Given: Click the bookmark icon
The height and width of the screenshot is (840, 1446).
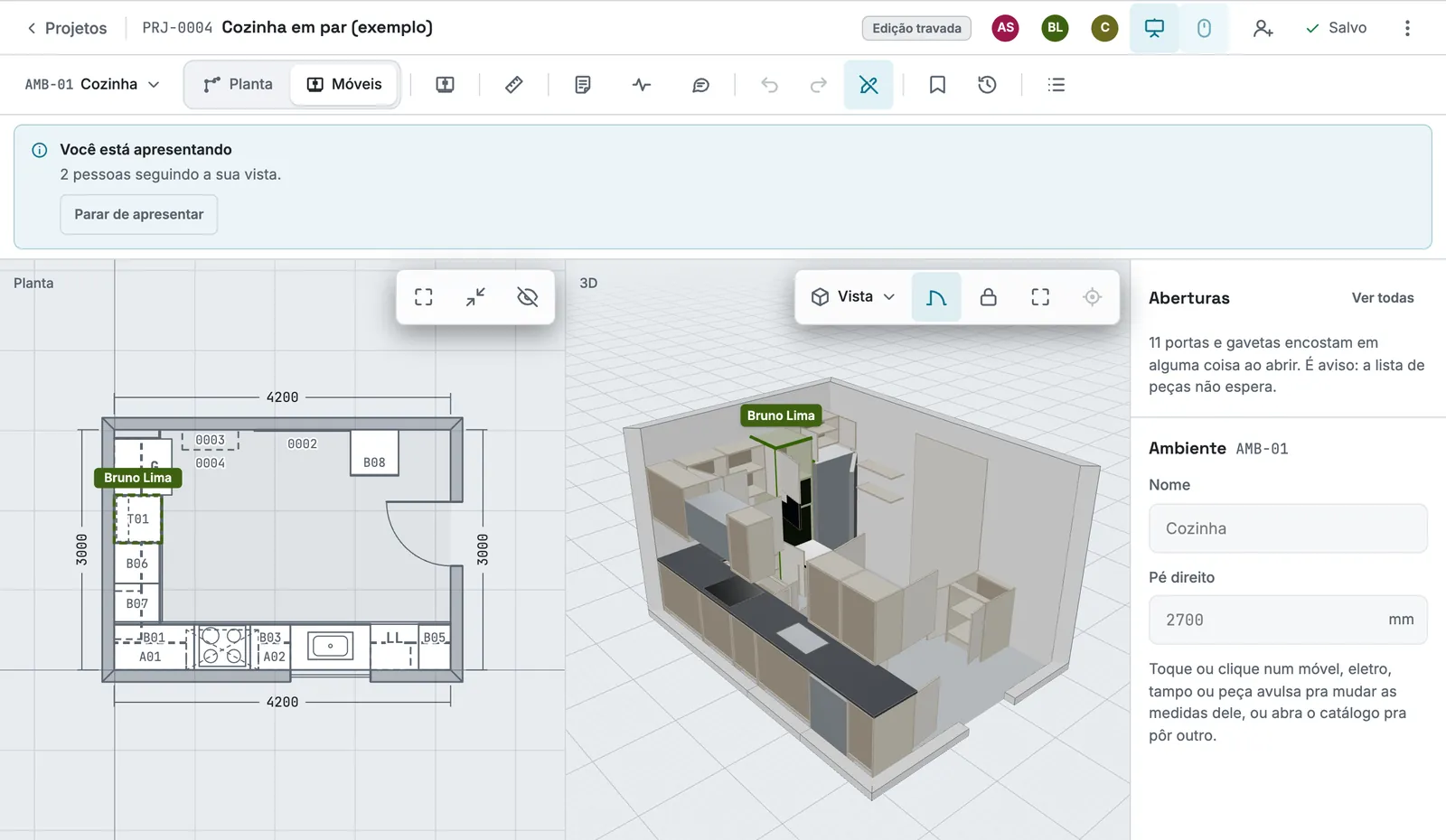Looking at the screenshot, I should pos(937,85).
